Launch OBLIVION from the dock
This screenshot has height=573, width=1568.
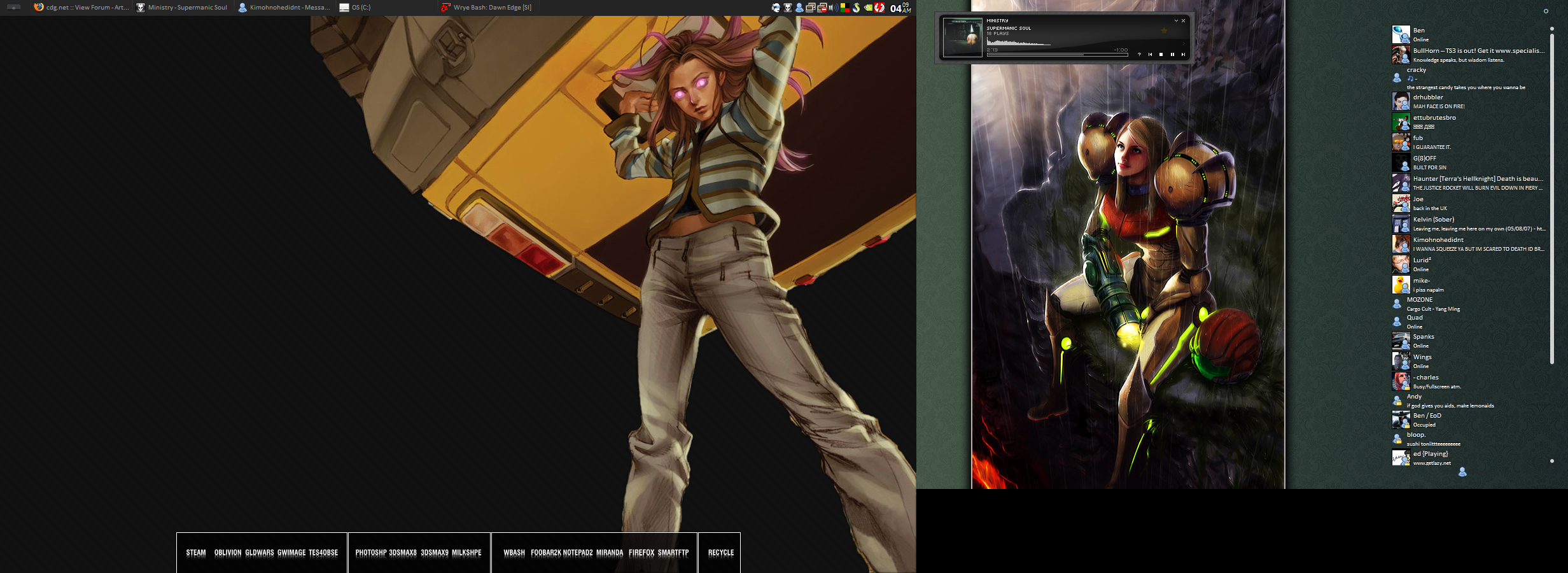228,553
